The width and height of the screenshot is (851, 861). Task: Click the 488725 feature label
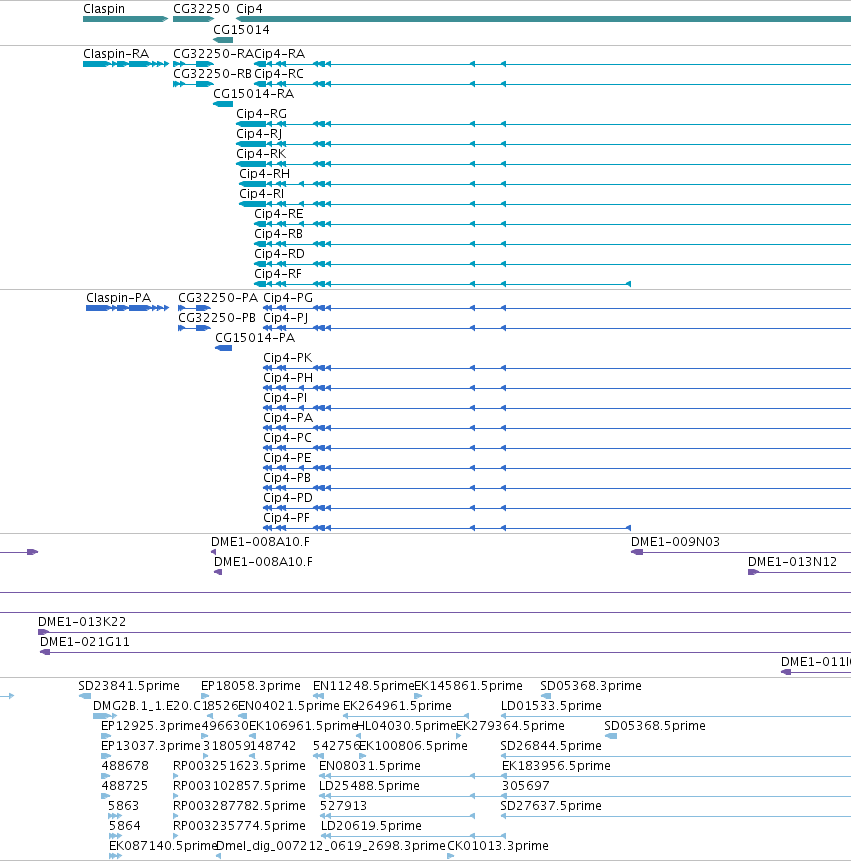[x=125, y=786]
